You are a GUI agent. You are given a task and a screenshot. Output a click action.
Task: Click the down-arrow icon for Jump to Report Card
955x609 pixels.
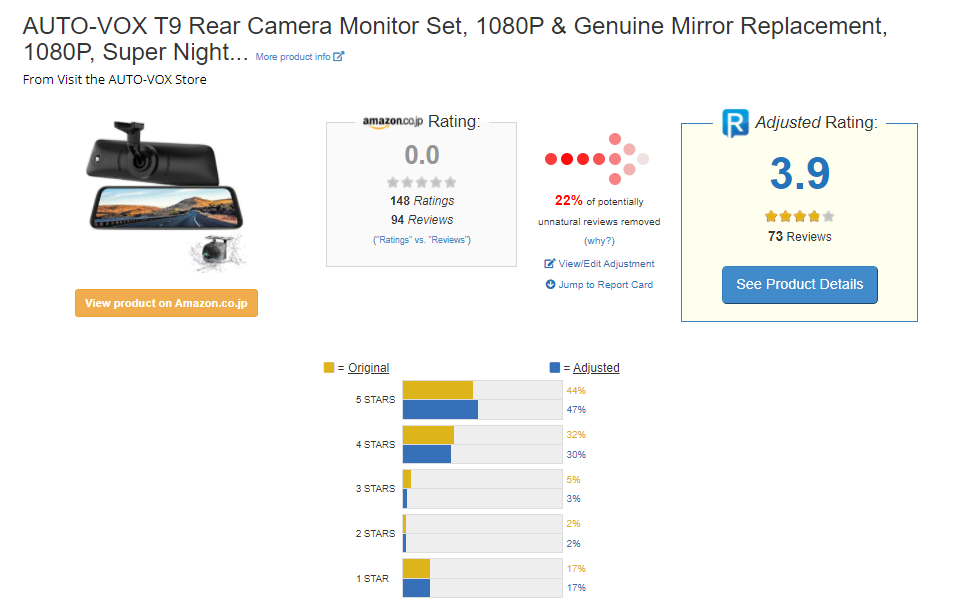tap(550, 285)
